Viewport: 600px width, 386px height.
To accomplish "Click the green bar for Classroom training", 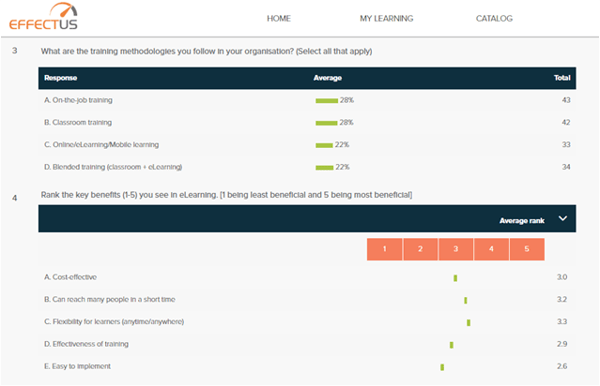I will (x=326, y=123).
